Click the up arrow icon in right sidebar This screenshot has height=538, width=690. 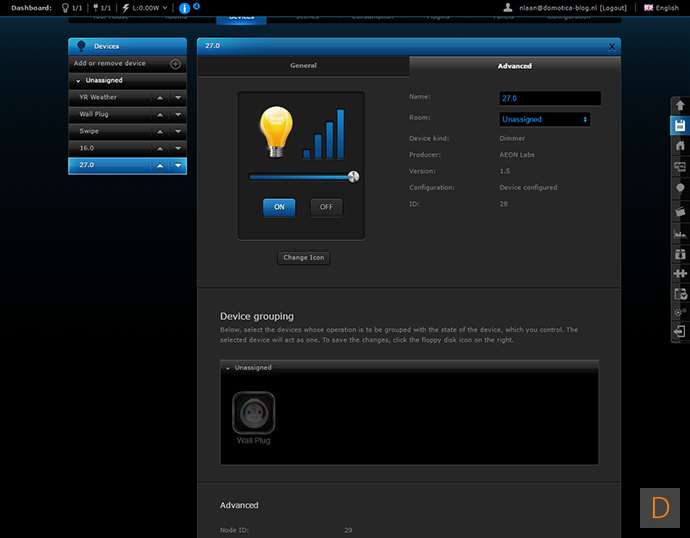click(x=679, y=105)
